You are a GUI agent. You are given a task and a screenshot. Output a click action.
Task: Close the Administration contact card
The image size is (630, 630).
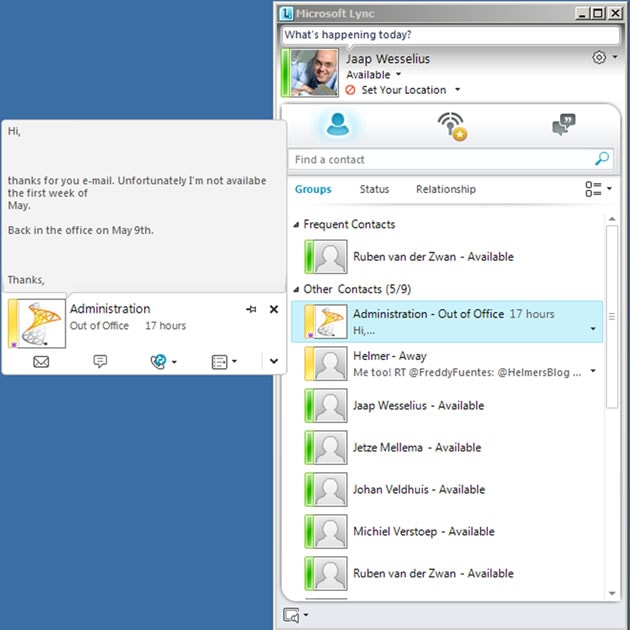pyautogui.click(x=274, y=309)
